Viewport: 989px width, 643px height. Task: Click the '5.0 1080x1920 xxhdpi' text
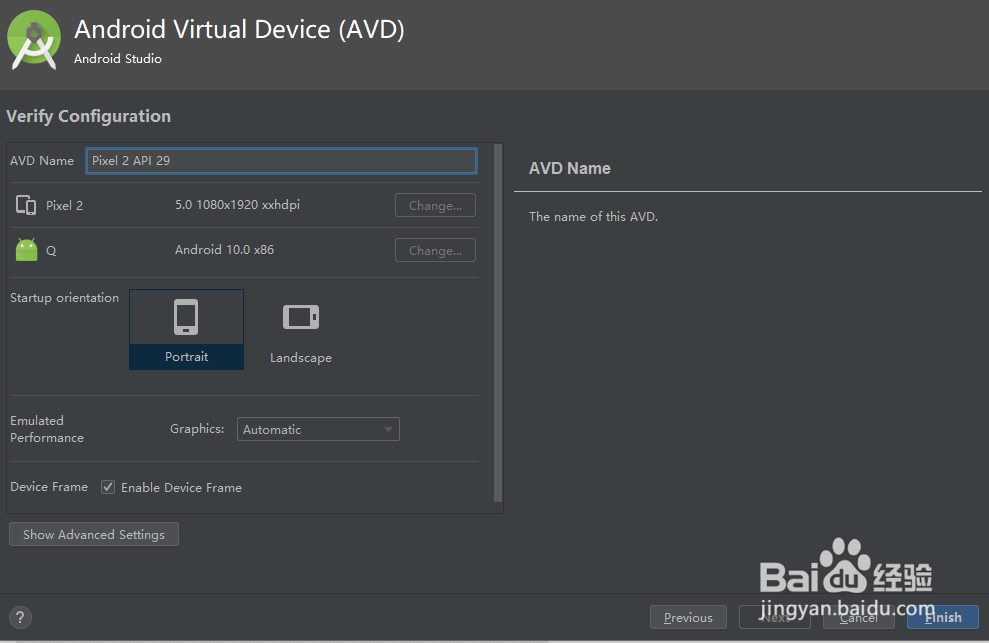pyautogui.click(x=237, y=205)
